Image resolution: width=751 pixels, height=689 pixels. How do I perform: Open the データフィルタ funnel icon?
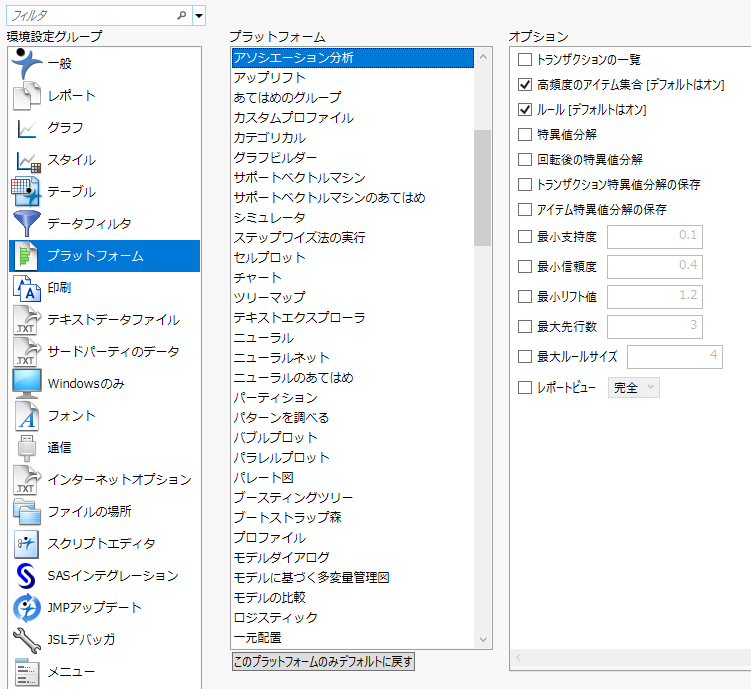click(26, 224)
